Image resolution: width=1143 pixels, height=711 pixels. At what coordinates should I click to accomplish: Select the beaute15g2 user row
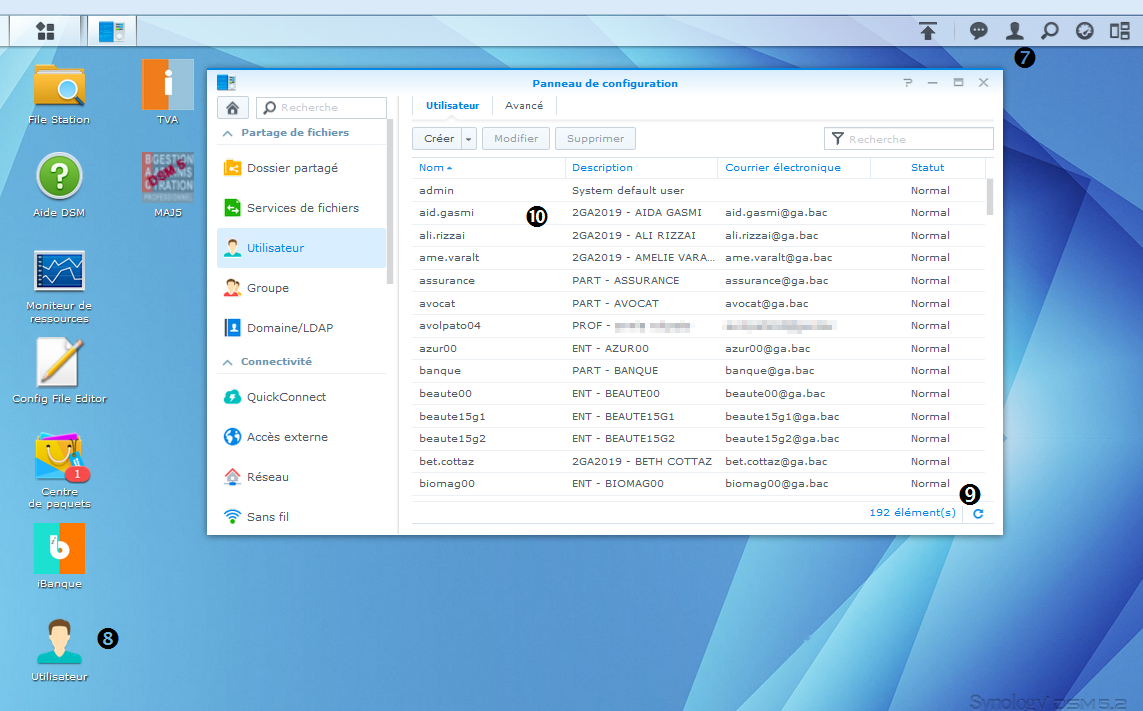[x=698, y=439]
